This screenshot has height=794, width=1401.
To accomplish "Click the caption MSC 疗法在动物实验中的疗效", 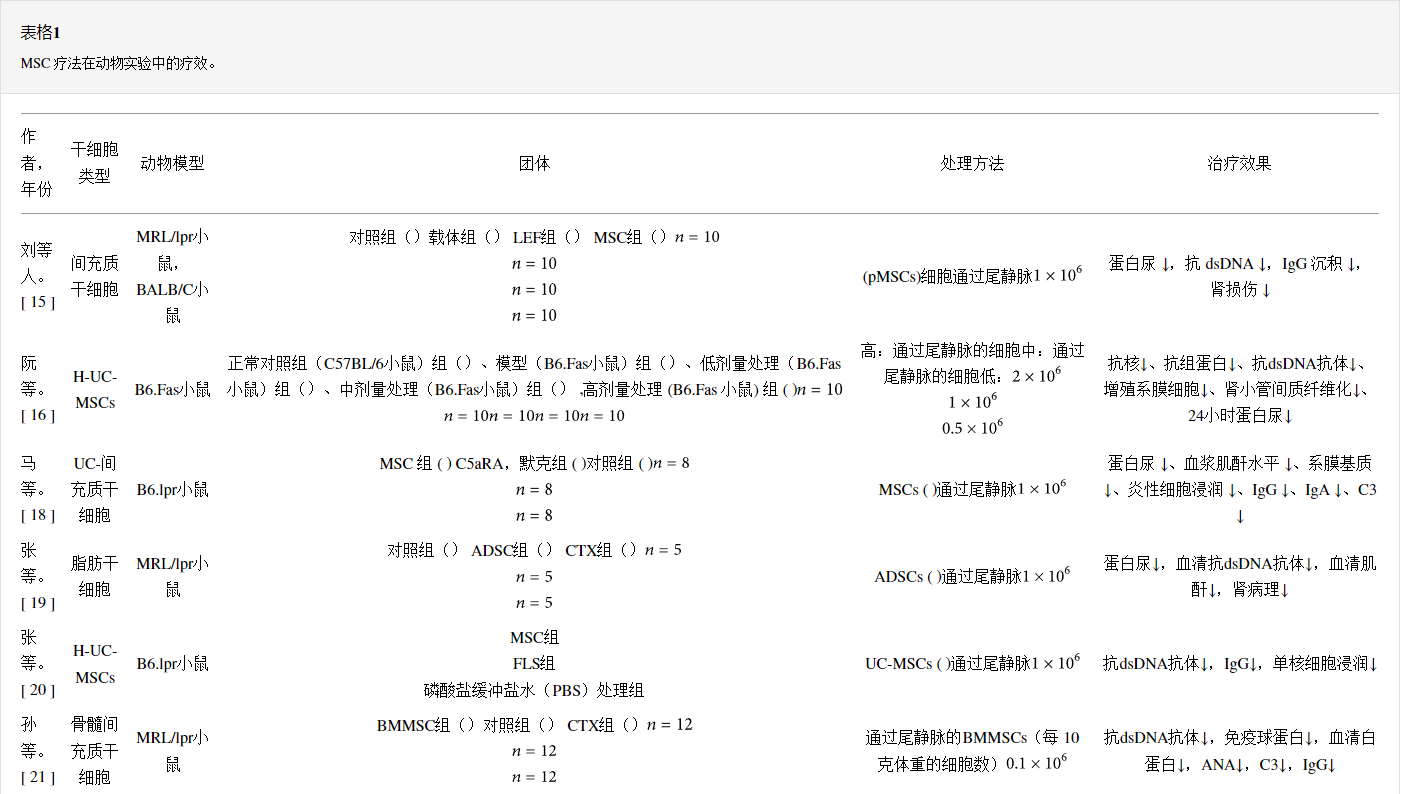I will 118,63.
